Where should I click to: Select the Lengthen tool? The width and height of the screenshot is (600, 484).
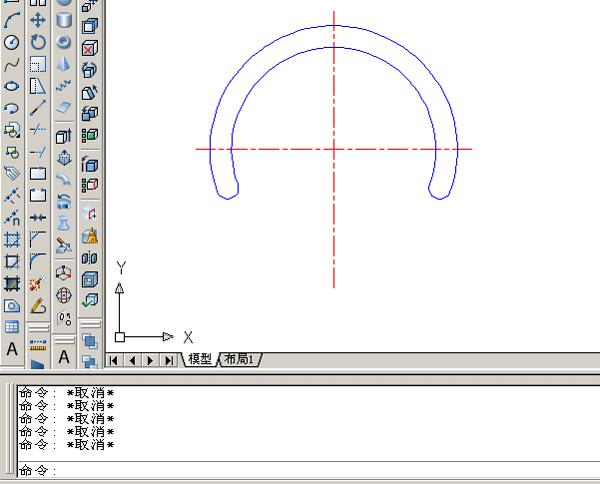pos(38,108)
